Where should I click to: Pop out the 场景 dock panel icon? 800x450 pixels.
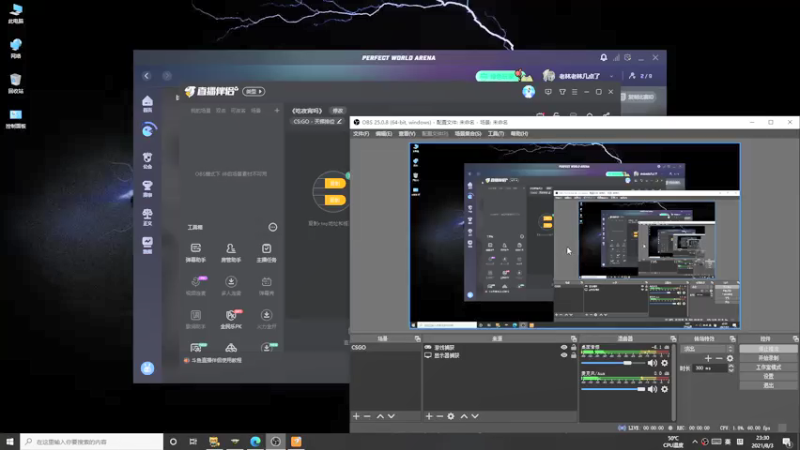click(417, 339)
